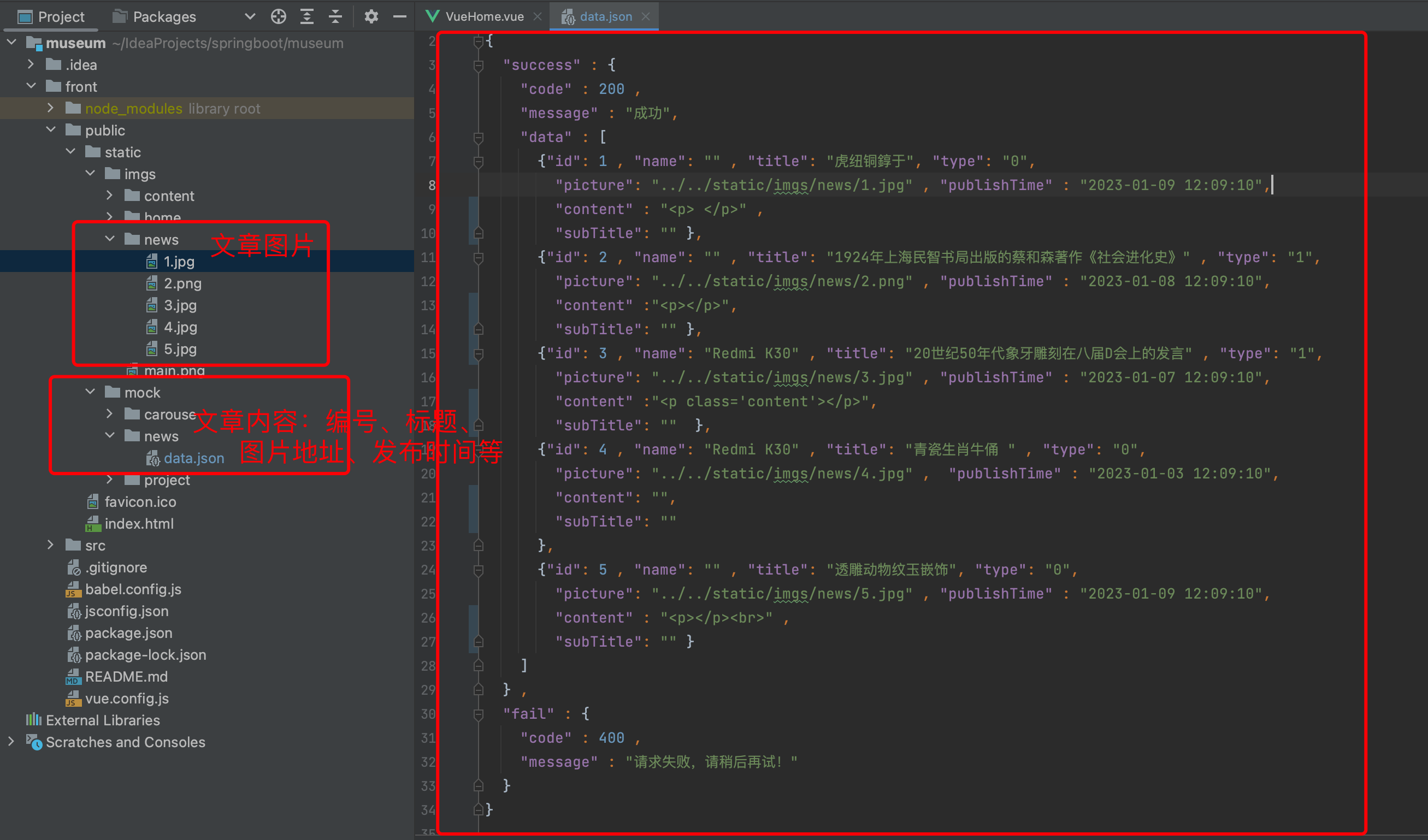The height and width of the screenshot is (840, 1428).
Task: Click the Select Opened File locate icon
Action: [278, 16]
